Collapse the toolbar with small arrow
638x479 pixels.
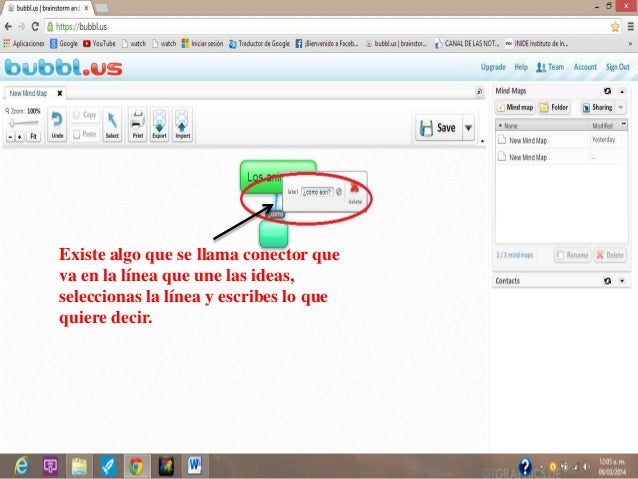483,141
